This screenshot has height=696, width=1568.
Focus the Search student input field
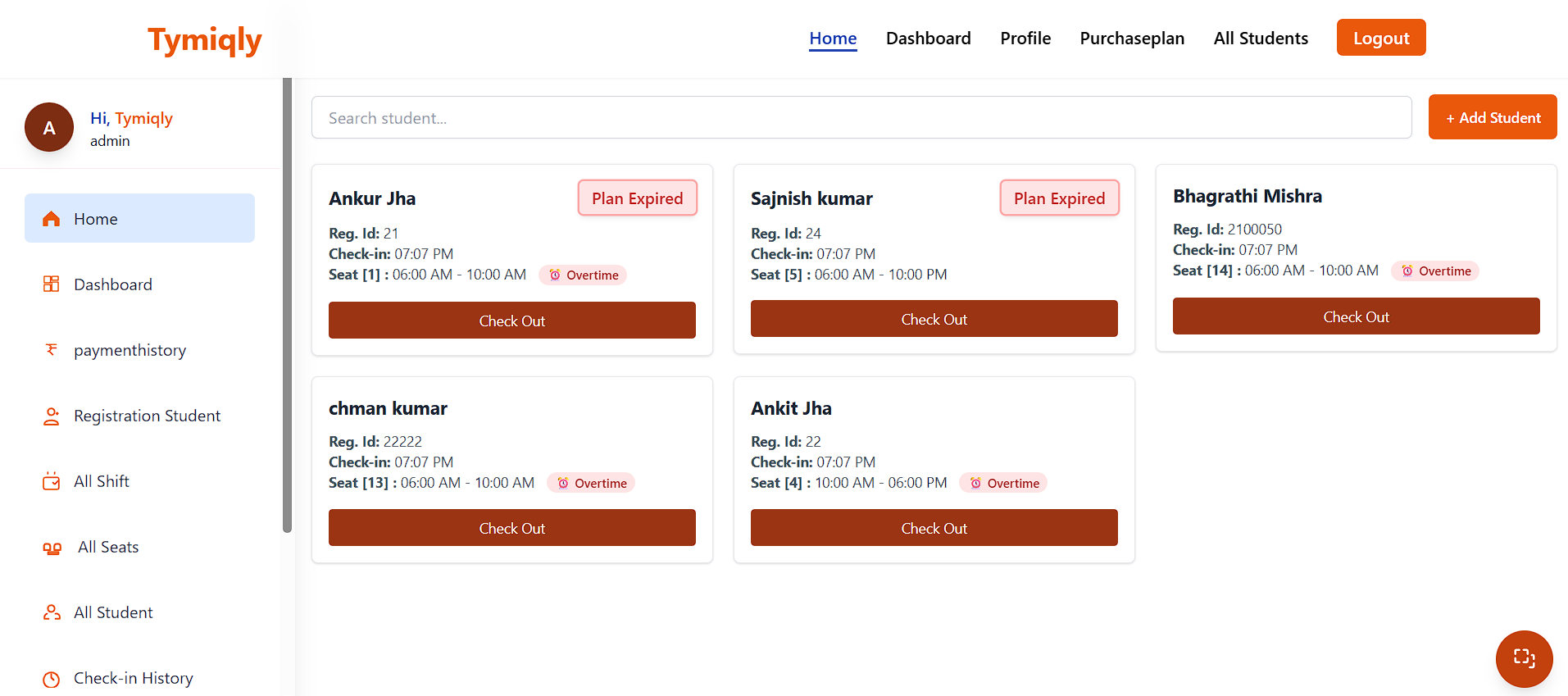point(861,118)
